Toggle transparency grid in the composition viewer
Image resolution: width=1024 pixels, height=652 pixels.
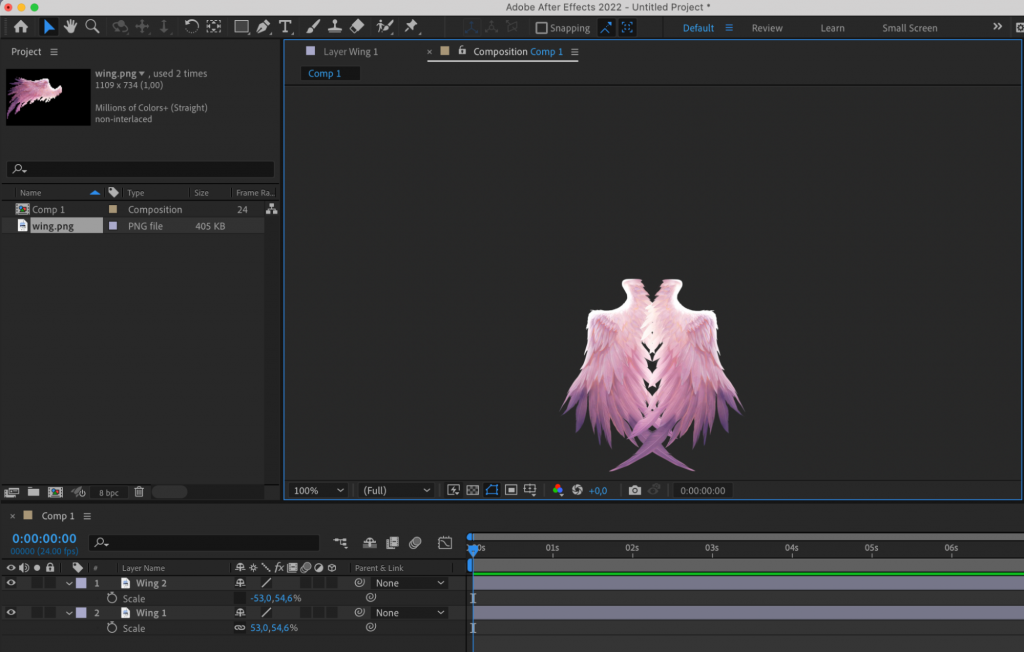(473, 490)
